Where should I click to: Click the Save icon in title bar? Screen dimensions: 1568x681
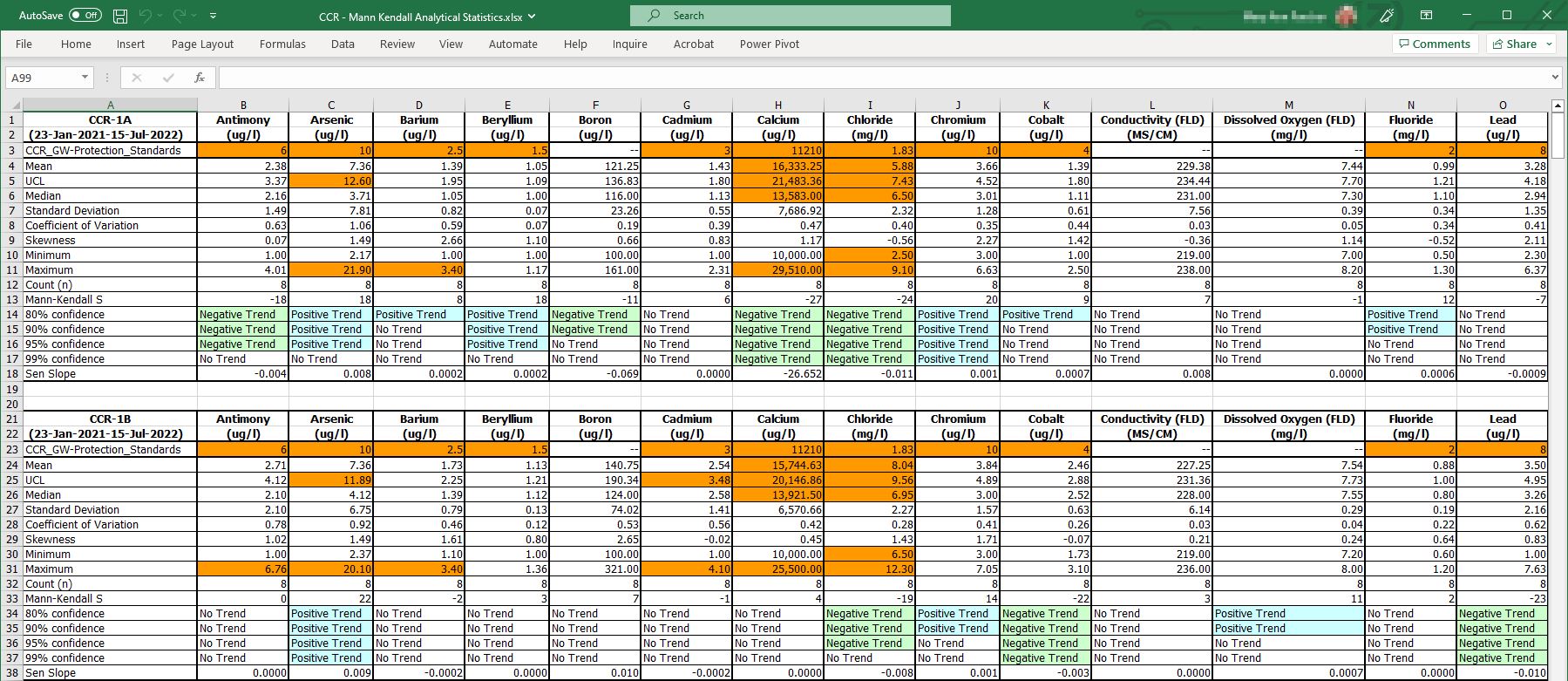point(120,16)
